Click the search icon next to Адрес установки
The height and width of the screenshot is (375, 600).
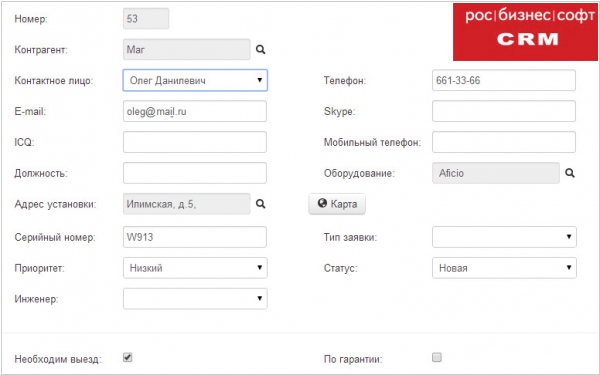(261, 204)
